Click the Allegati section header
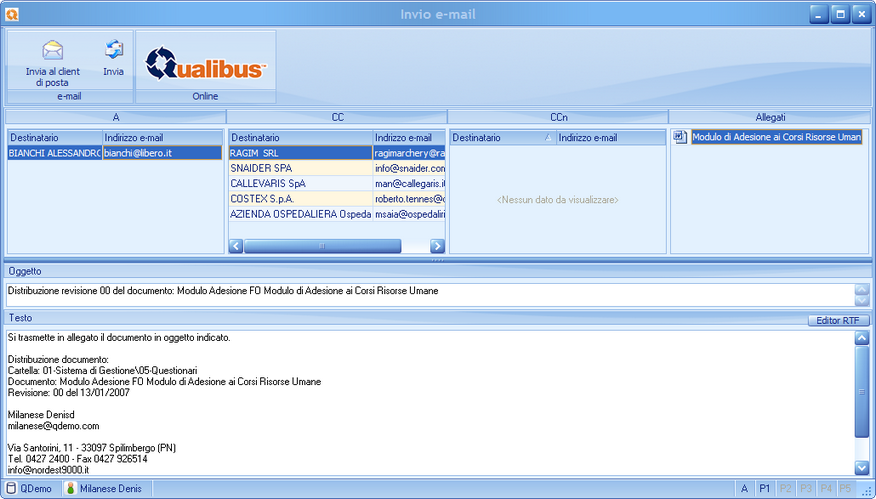Viewport: 876px width, 499px height. tap(769, 117)
